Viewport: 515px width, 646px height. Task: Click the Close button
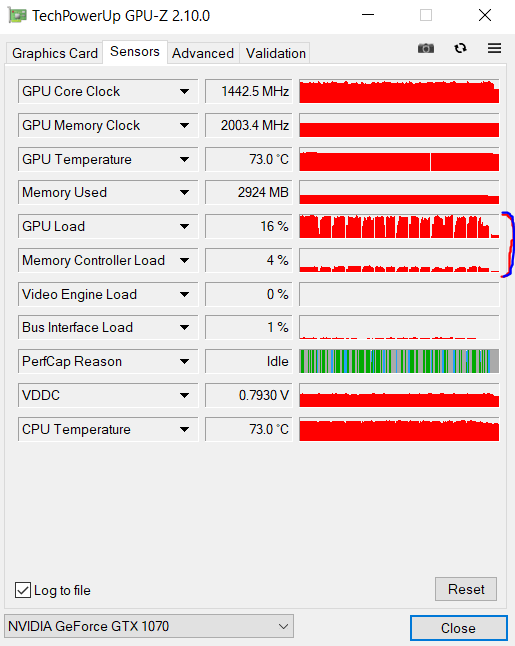[x=459, y=628]
